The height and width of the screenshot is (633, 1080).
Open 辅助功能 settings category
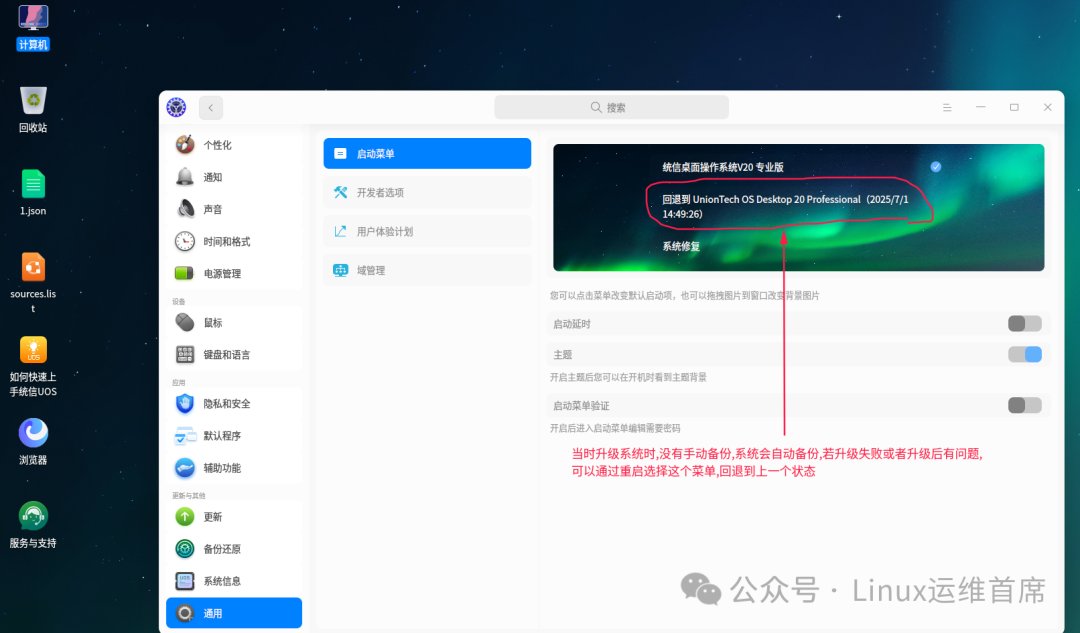tap(234, 468)
